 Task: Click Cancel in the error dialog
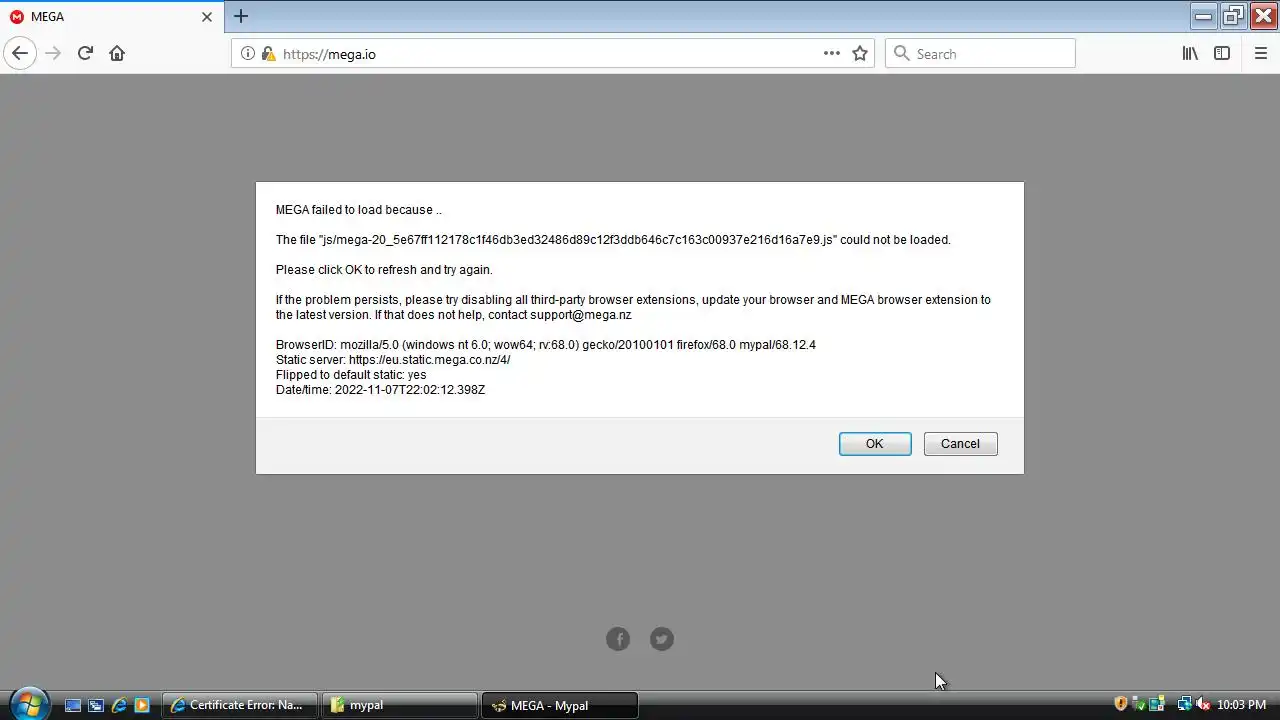coord(960,444)
